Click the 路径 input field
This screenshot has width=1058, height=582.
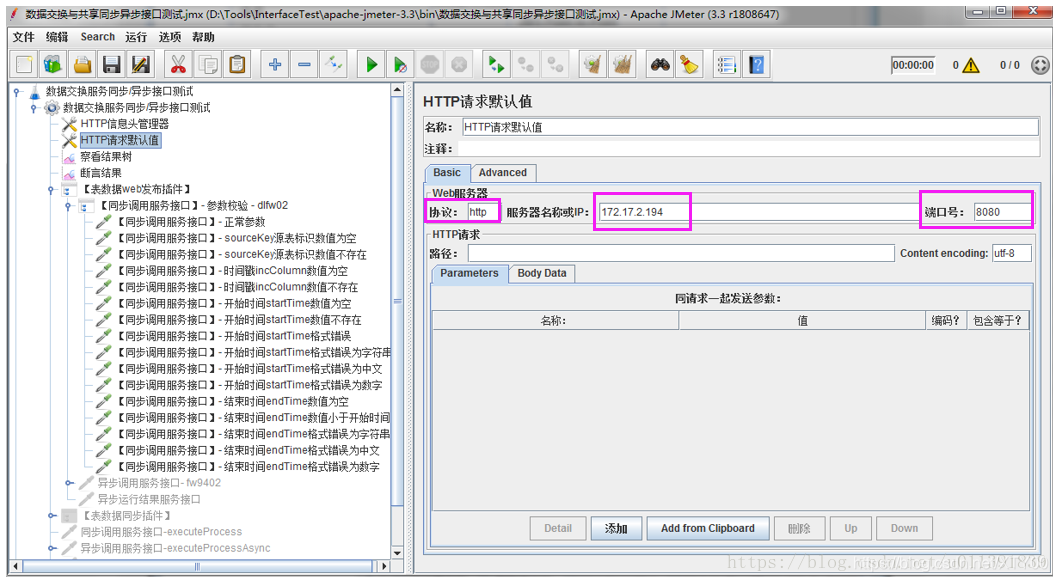pyautogui.click(x=681, y=254)
